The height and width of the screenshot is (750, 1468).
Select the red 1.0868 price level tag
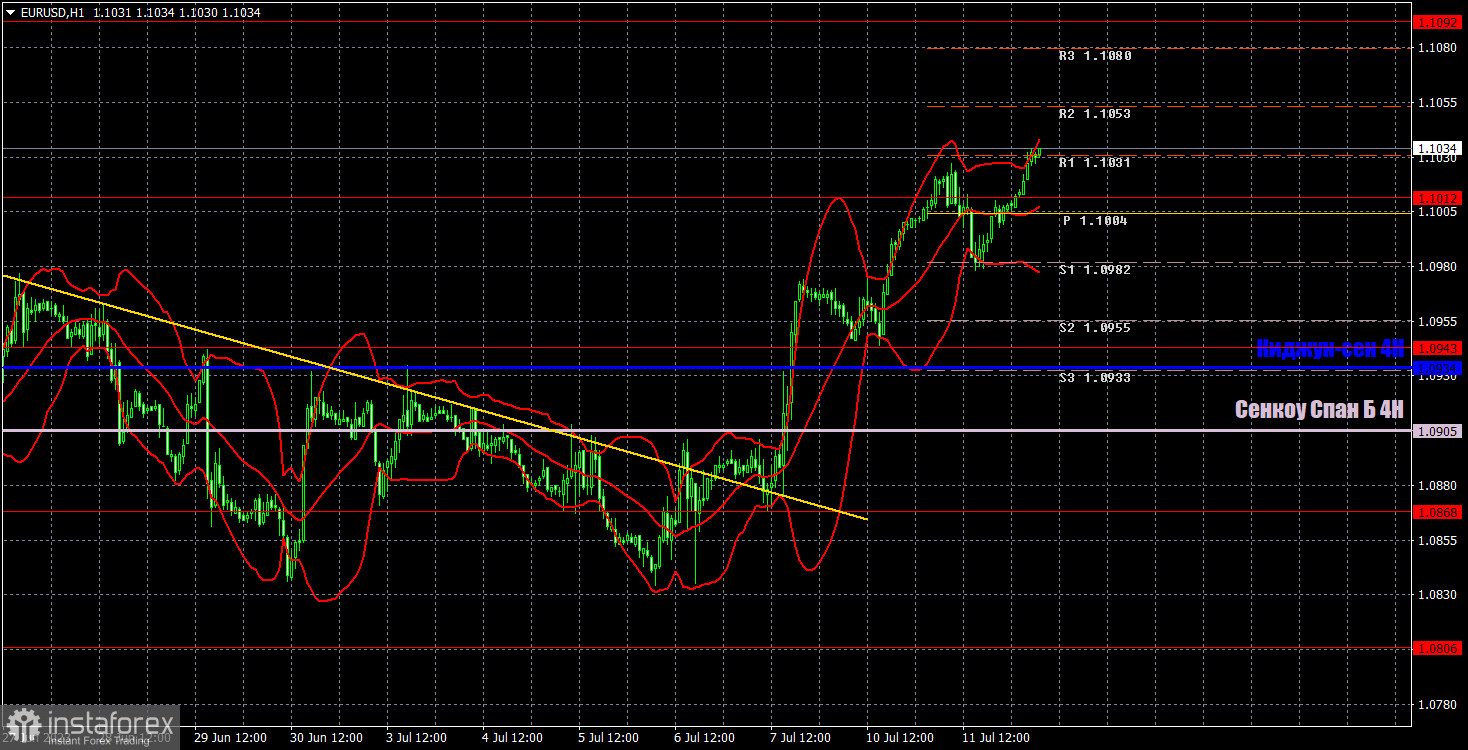pyautogui.click(x=1438, y=512)
